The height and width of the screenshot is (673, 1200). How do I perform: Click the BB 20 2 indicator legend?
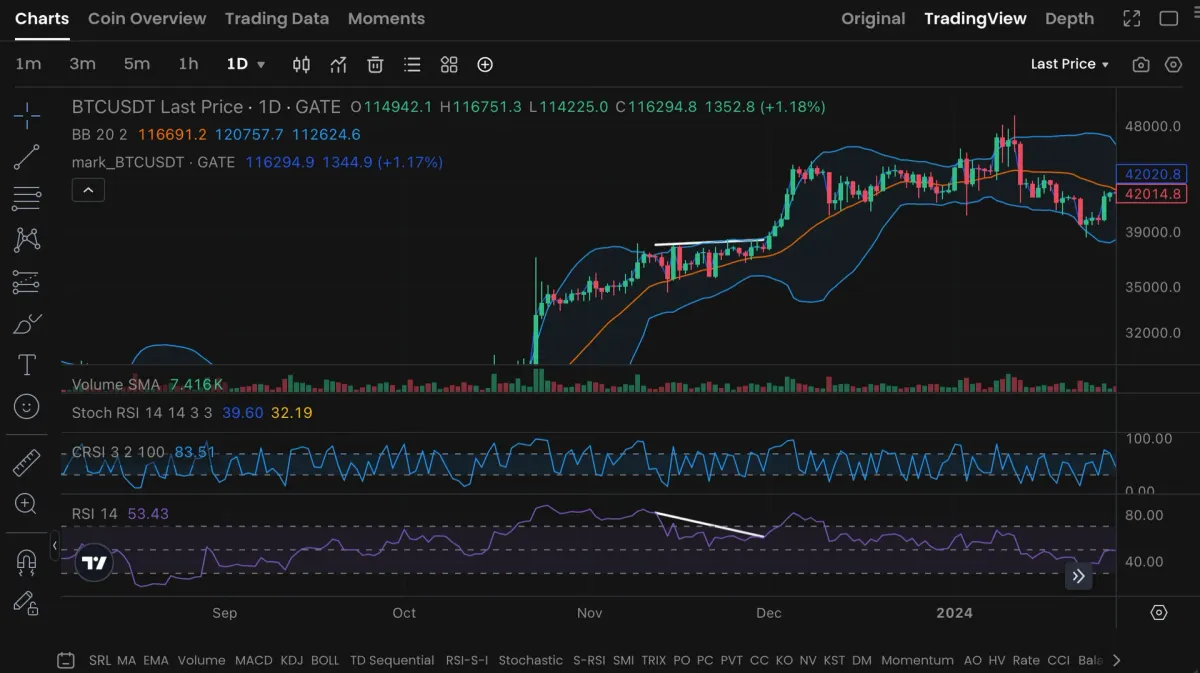coord(100,134)
